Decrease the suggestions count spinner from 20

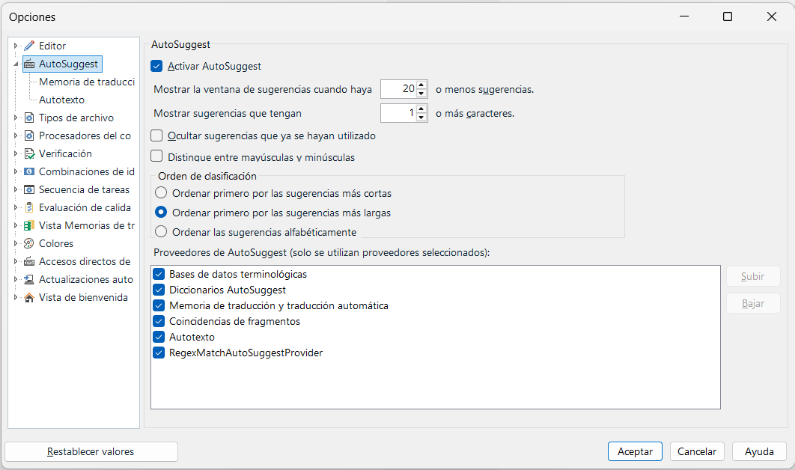click(421, 93)
